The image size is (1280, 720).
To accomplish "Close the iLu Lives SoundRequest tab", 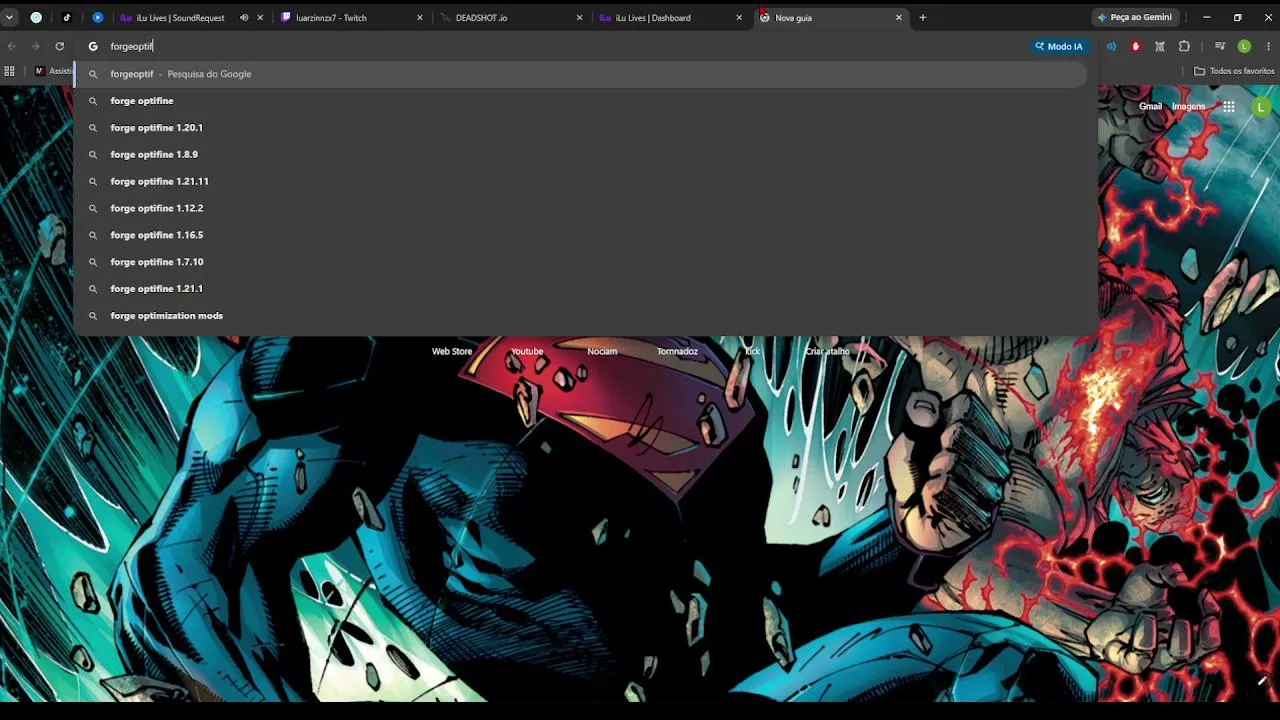I will pyautogui.click(x=260, y=17).
